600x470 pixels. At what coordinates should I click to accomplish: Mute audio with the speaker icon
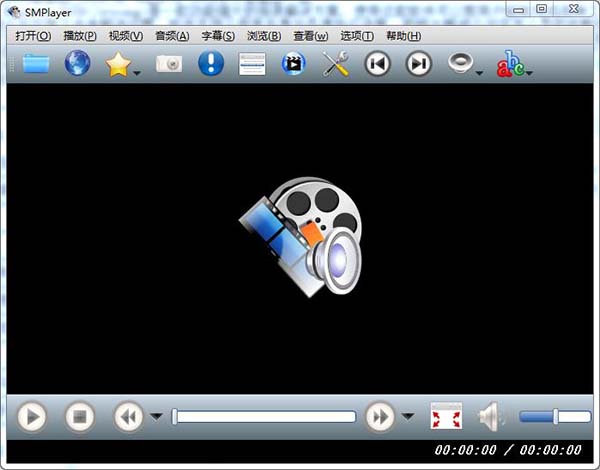click(x=492, y=416)
